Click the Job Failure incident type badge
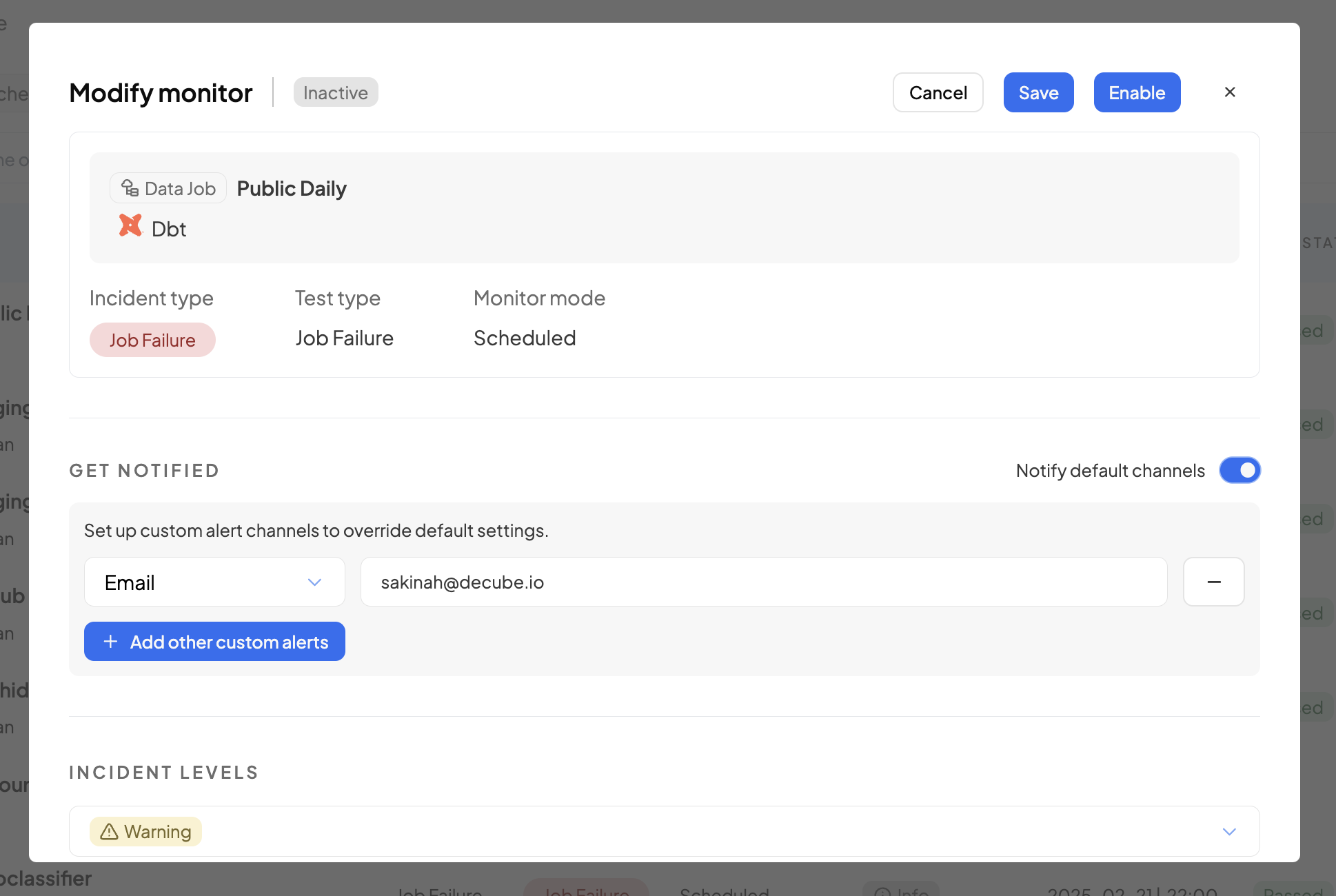Screen dimensions: 1336x896 click(152, 340)
